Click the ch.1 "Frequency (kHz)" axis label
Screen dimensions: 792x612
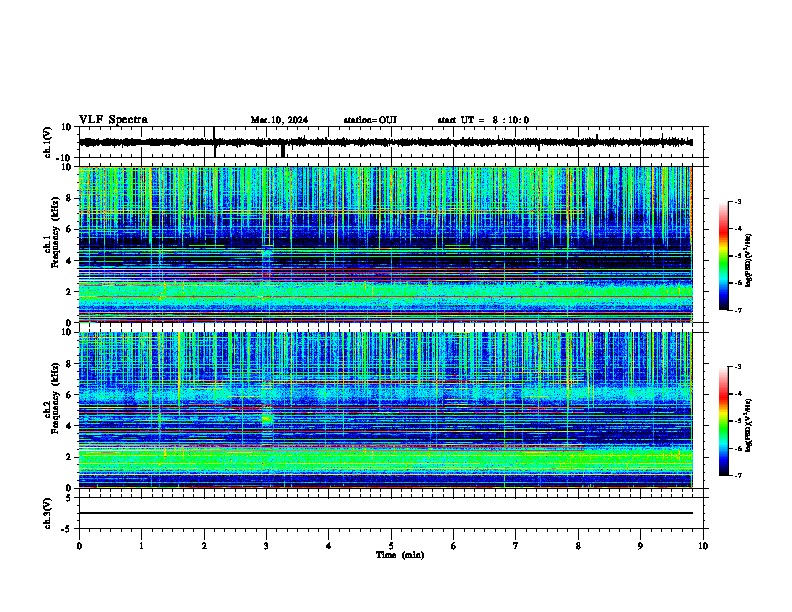55,232
